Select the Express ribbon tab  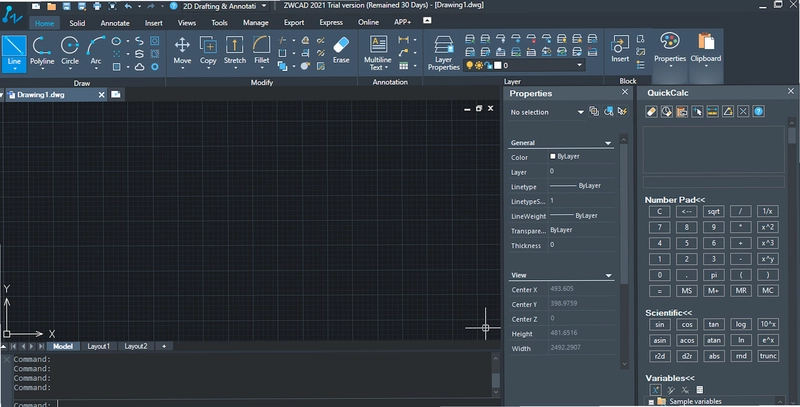(331, 22)
